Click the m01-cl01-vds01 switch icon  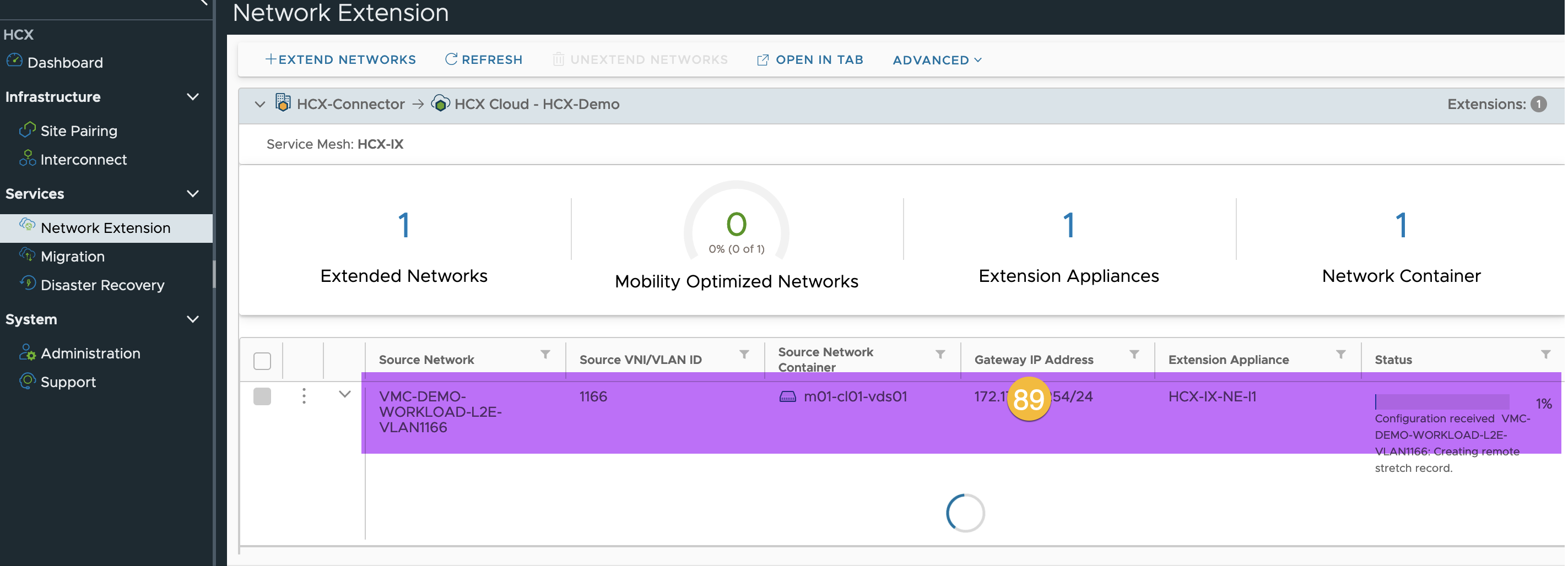(788, 397)
